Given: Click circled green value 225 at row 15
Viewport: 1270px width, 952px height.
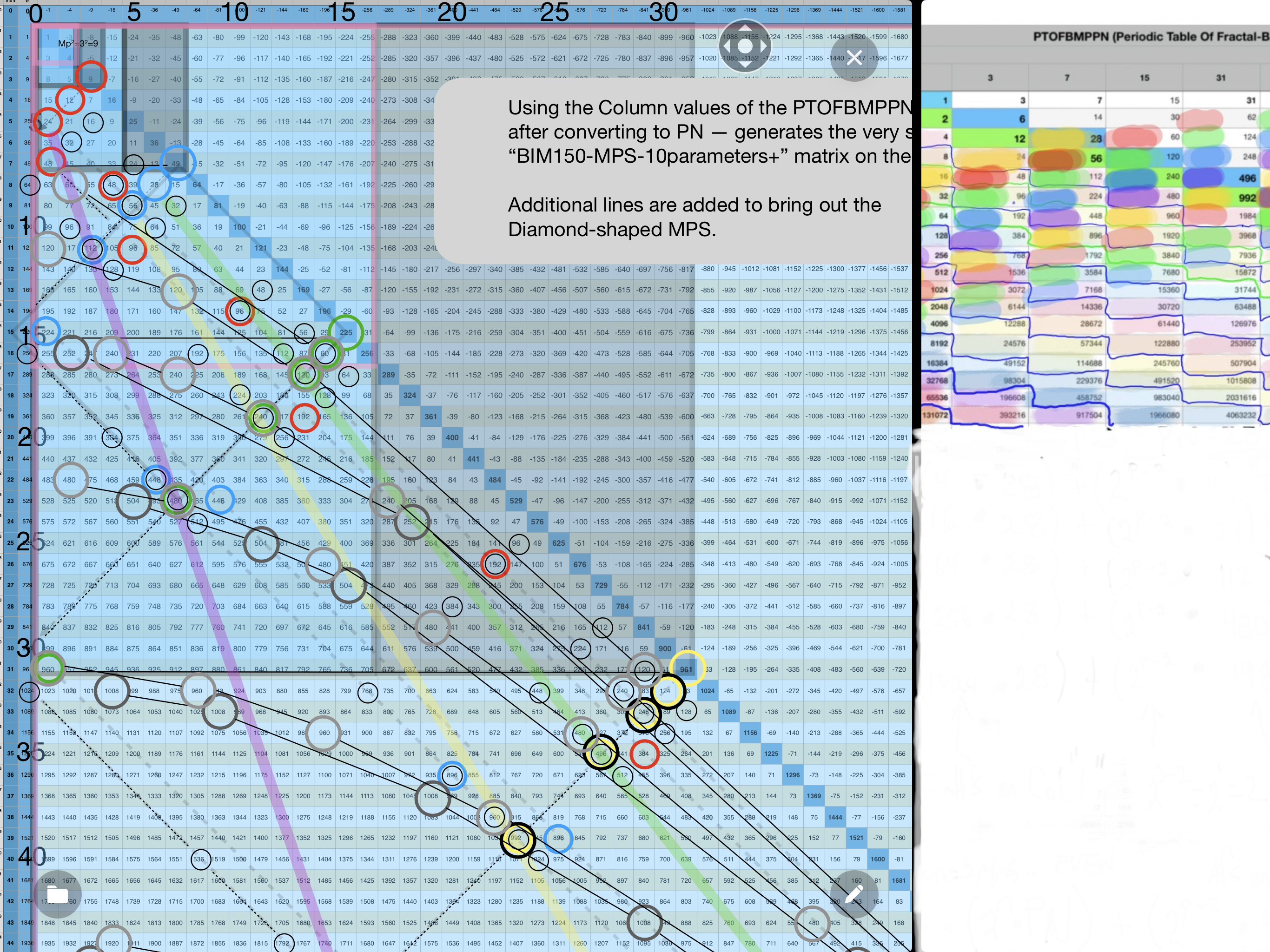Looking at the screenshot, I should pyautogui.click(x=350, y=331).
